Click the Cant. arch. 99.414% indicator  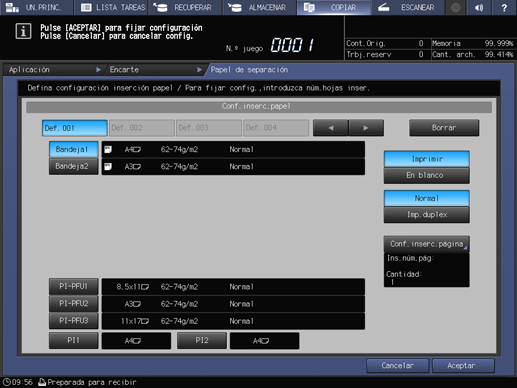(x=473, y=54)
